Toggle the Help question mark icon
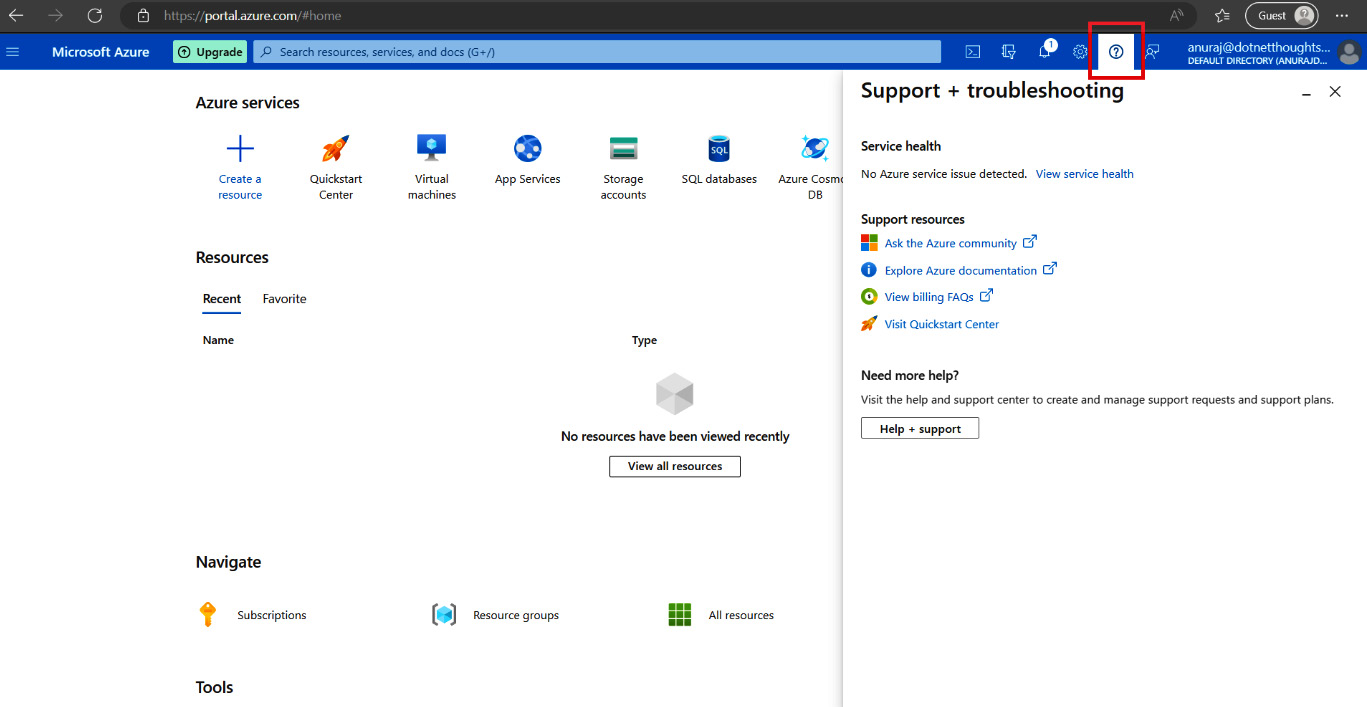The image size is (1367, 707). (1116, 52)
